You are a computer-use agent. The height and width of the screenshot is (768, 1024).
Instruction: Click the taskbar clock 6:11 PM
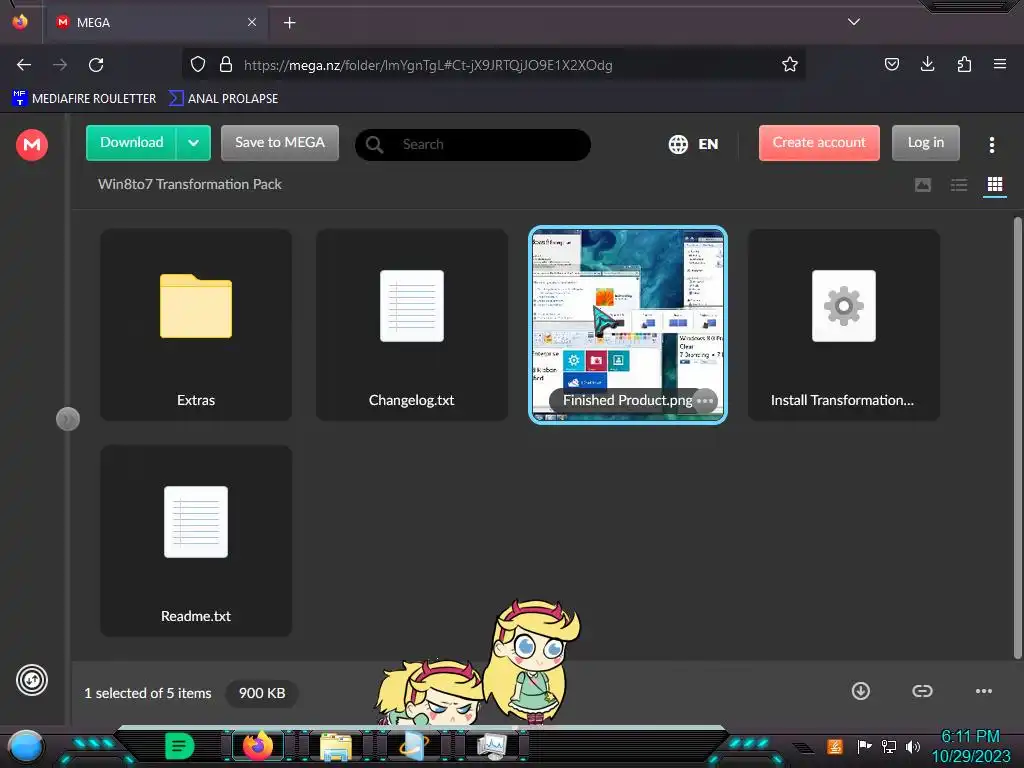970,737
